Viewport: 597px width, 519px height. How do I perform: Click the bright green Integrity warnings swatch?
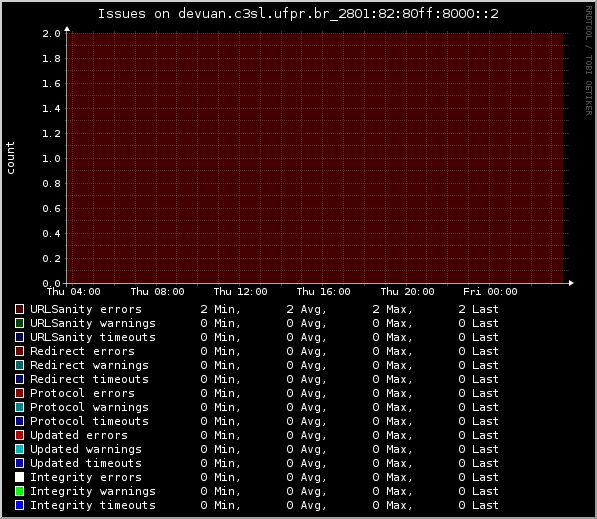19,491
